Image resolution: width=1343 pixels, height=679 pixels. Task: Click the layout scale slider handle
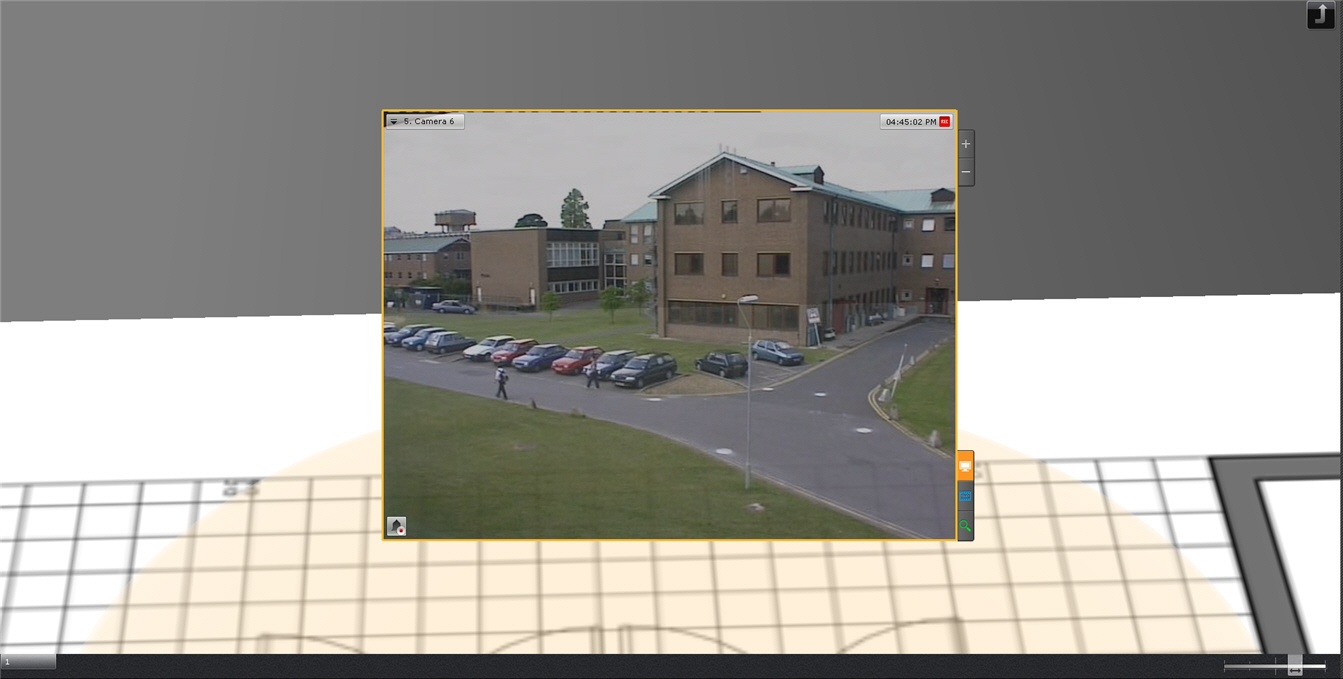[1295, 665]
